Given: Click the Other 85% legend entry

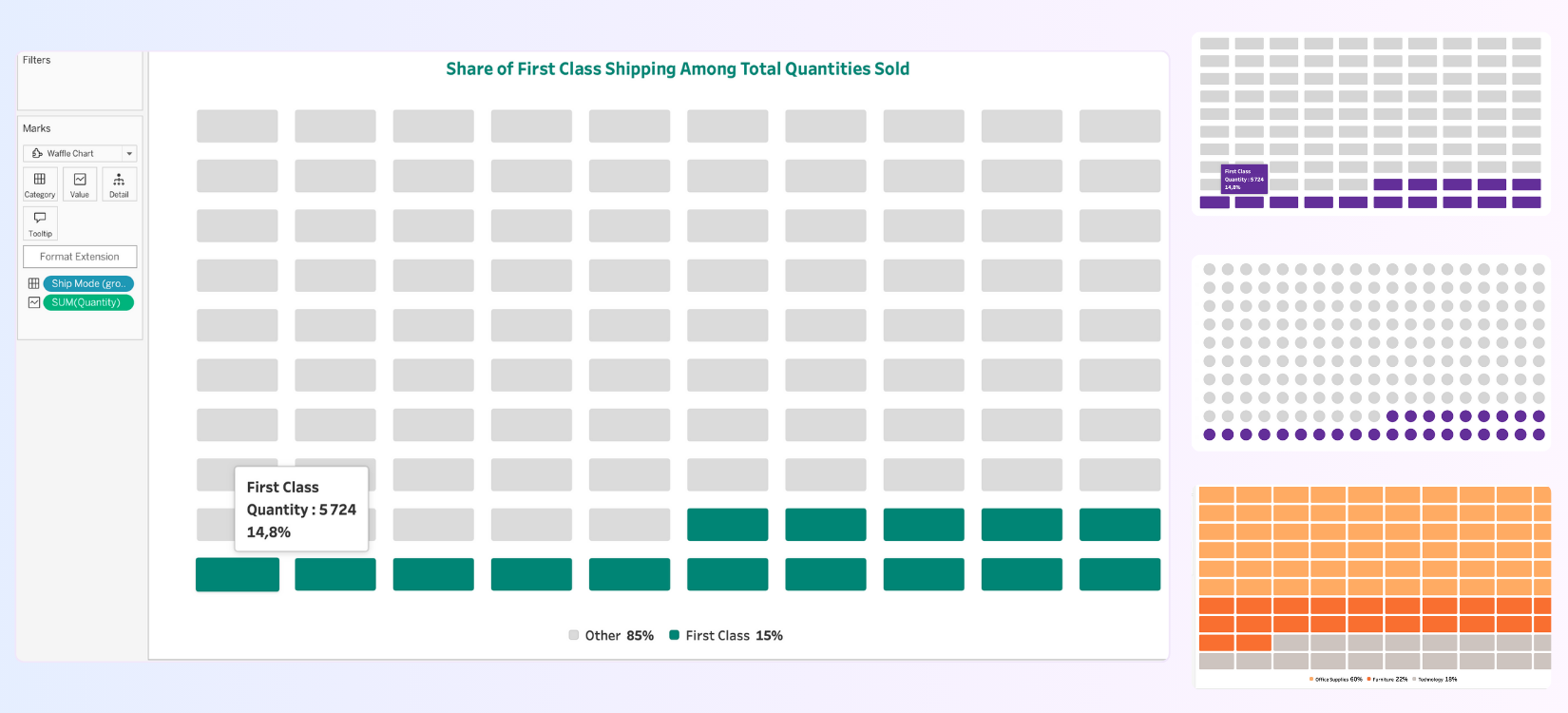Looking at the screenshot, I should [611, 635].
